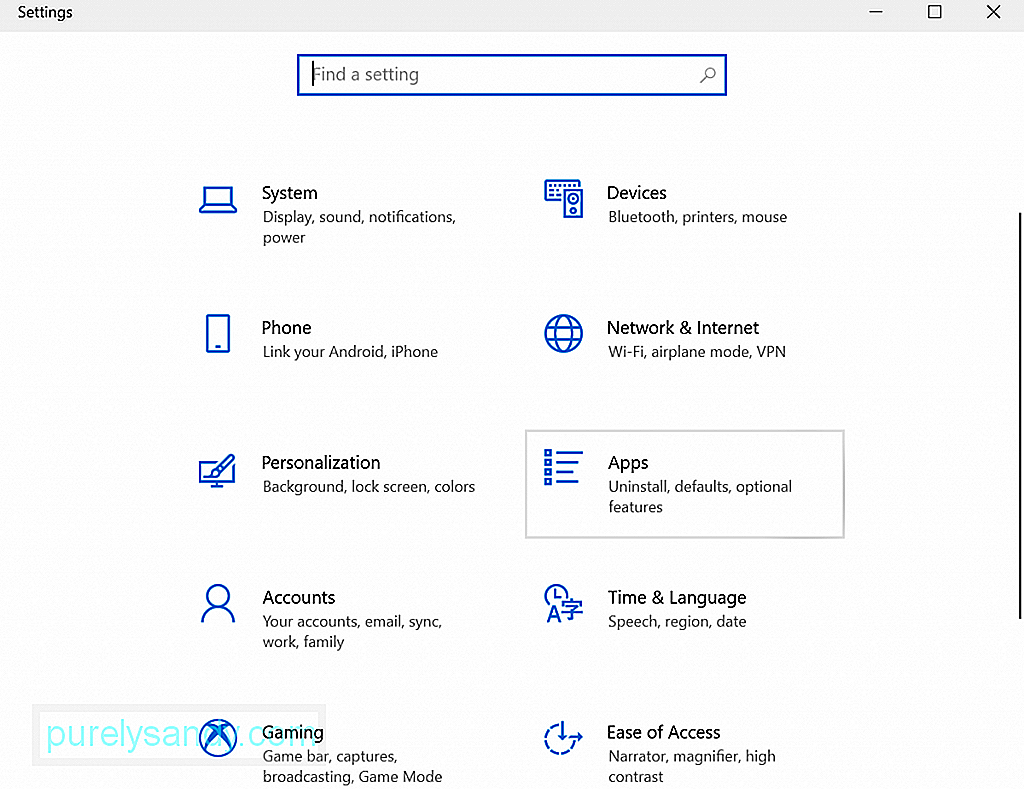1024x789 pixels.
Task: Click the Network & Internet globe icon
Action: [563, 333]
